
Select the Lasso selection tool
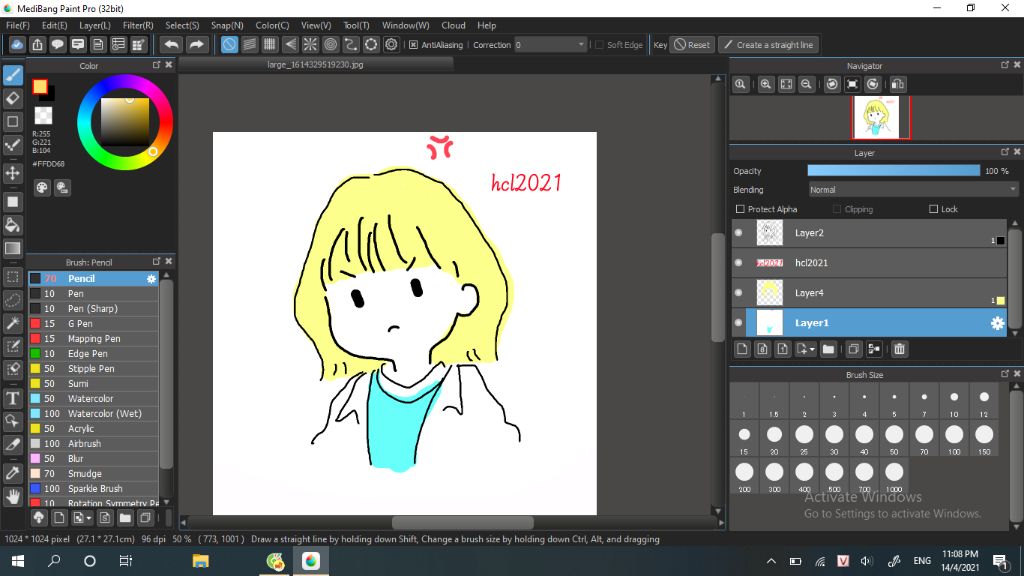click(x=12, y=300)
